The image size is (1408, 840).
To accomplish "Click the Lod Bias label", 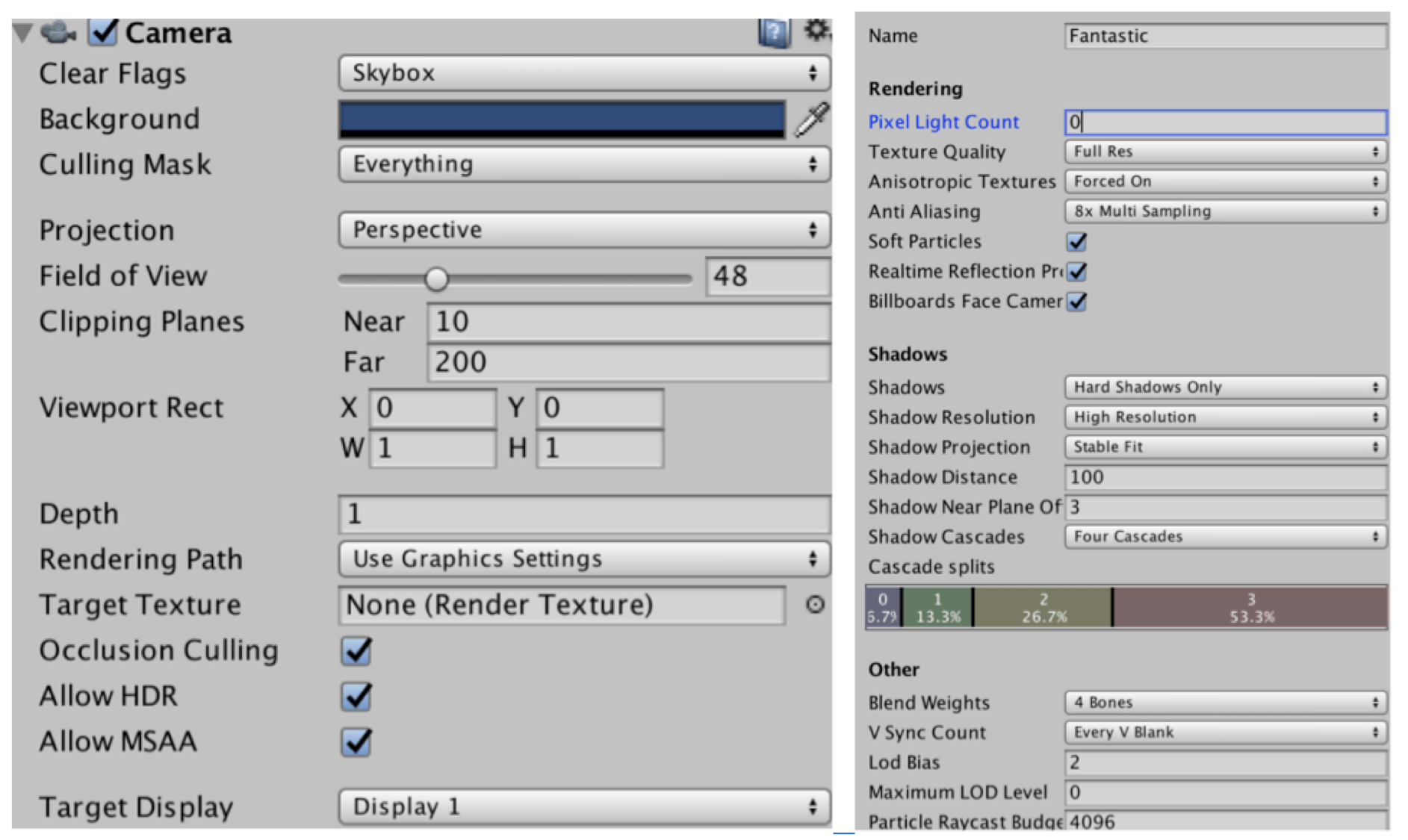I will (x=904, y=762).
